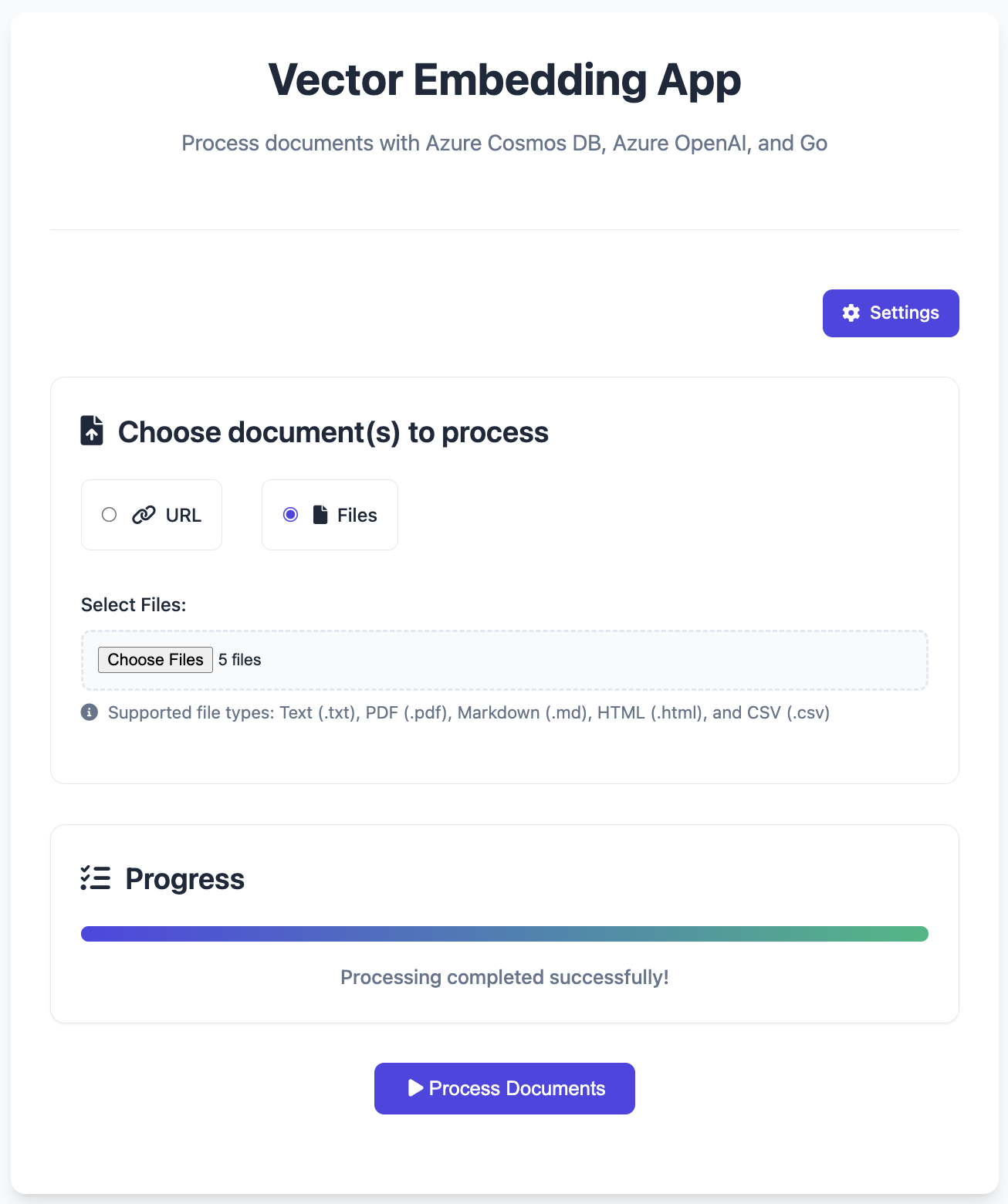Click the Vector Embedding App title

[x=505, y=79]
